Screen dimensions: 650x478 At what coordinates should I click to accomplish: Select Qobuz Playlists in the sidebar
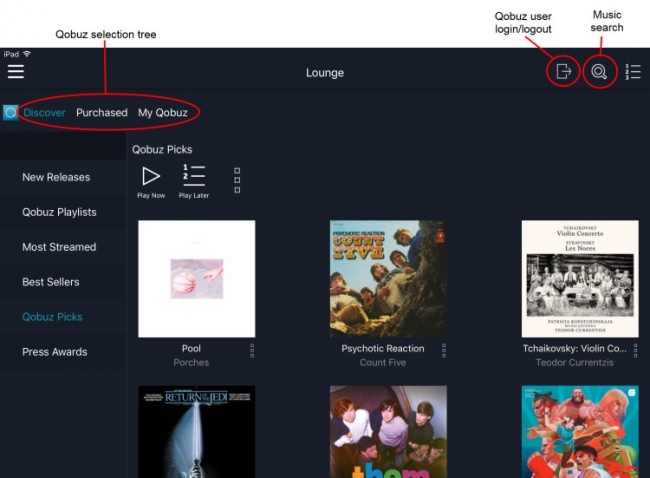[x=63, y=212]
